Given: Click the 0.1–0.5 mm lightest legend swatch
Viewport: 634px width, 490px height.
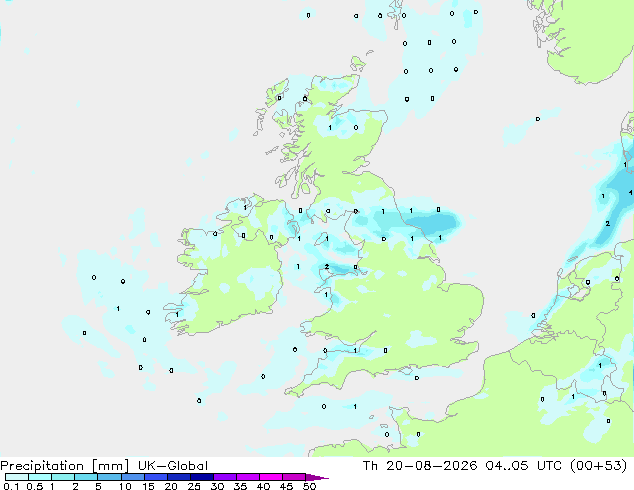Looking at the screenshot, I should pos(17,477).
